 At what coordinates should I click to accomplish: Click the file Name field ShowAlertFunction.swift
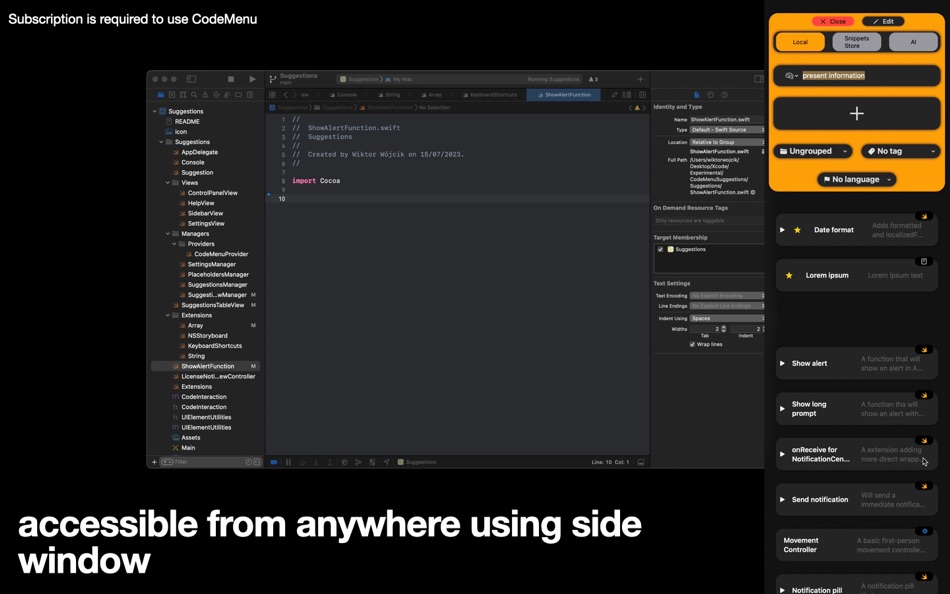[x=726, y=119]
